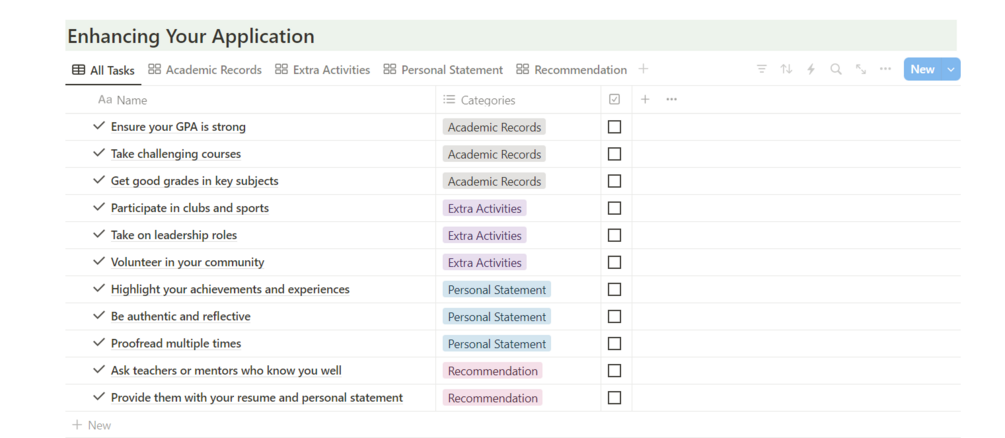
Task: Click the + New row at table bottom
Action: pos(92,425)
